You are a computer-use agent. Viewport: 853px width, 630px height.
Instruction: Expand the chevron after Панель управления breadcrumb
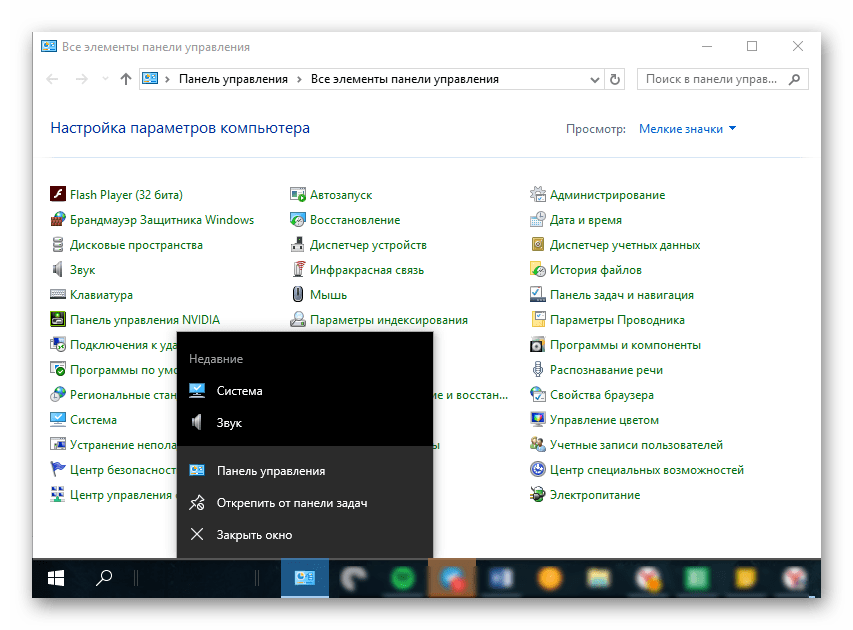tap(299, 79)
